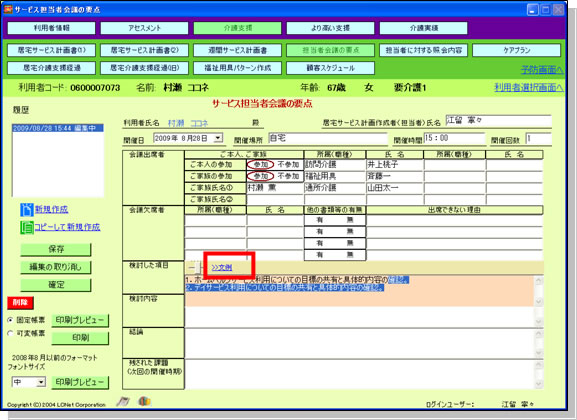Open the 居宅介護支援経過(旧) tab
The width and height of the screenshot is (577, 420).
pyautogui.click(x=144, y=68)
